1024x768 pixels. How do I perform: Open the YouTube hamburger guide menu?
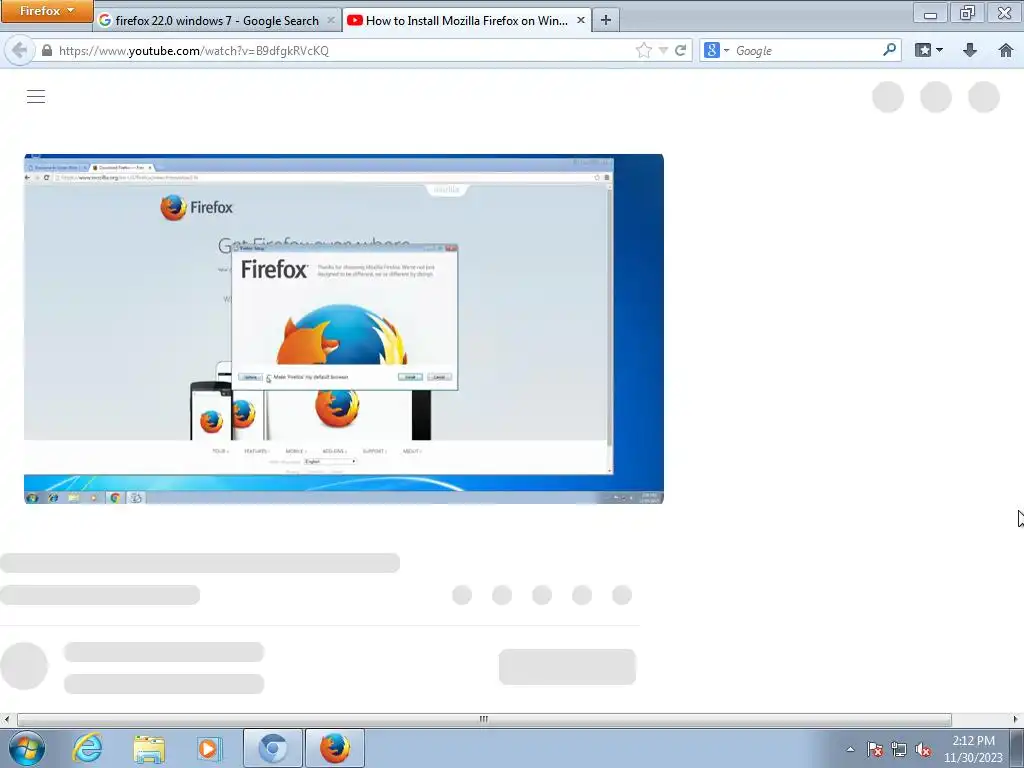[36, 97]
